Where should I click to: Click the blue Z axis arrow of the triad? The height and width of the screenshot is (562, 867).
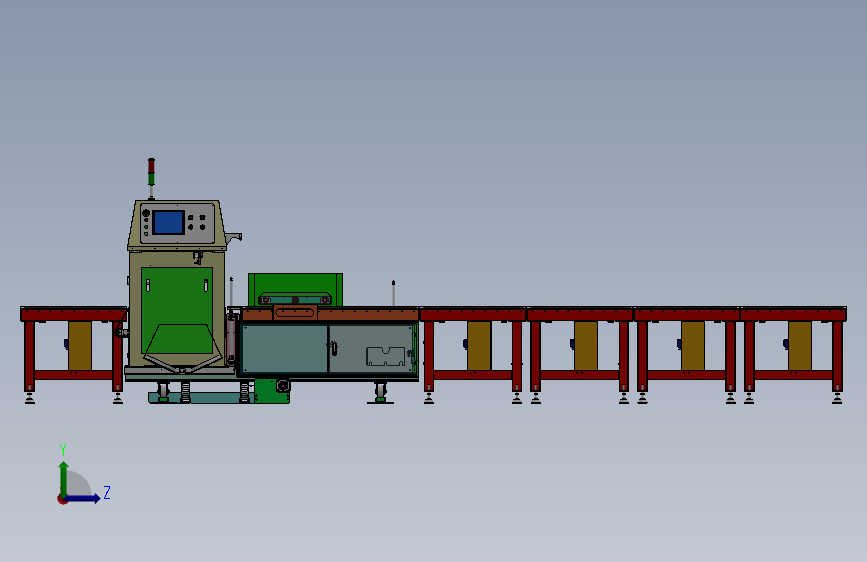[x=83, y=498]
